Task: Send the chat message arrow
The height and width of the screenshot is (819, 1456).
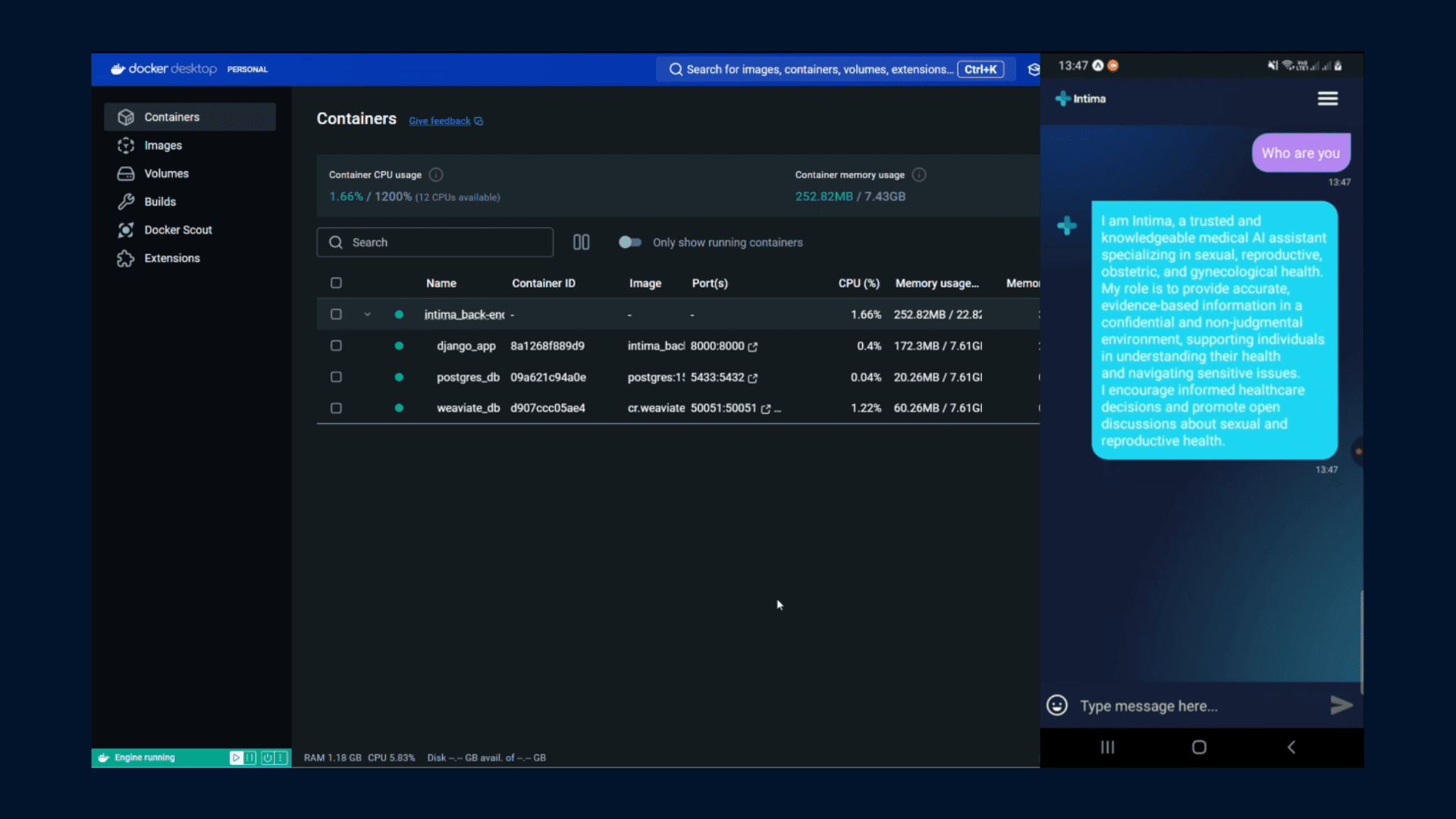Action: 1341,706
